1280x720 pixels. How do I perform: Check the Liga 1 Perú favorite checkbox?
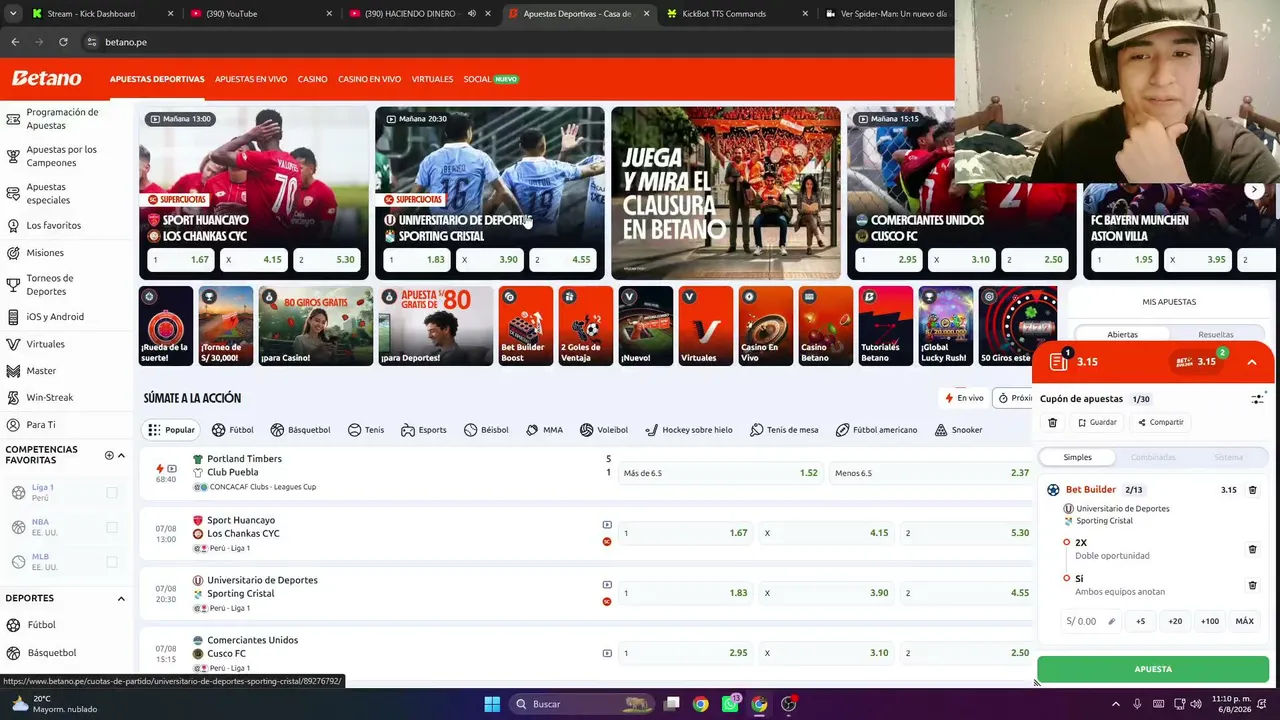[x=112, y=492]
